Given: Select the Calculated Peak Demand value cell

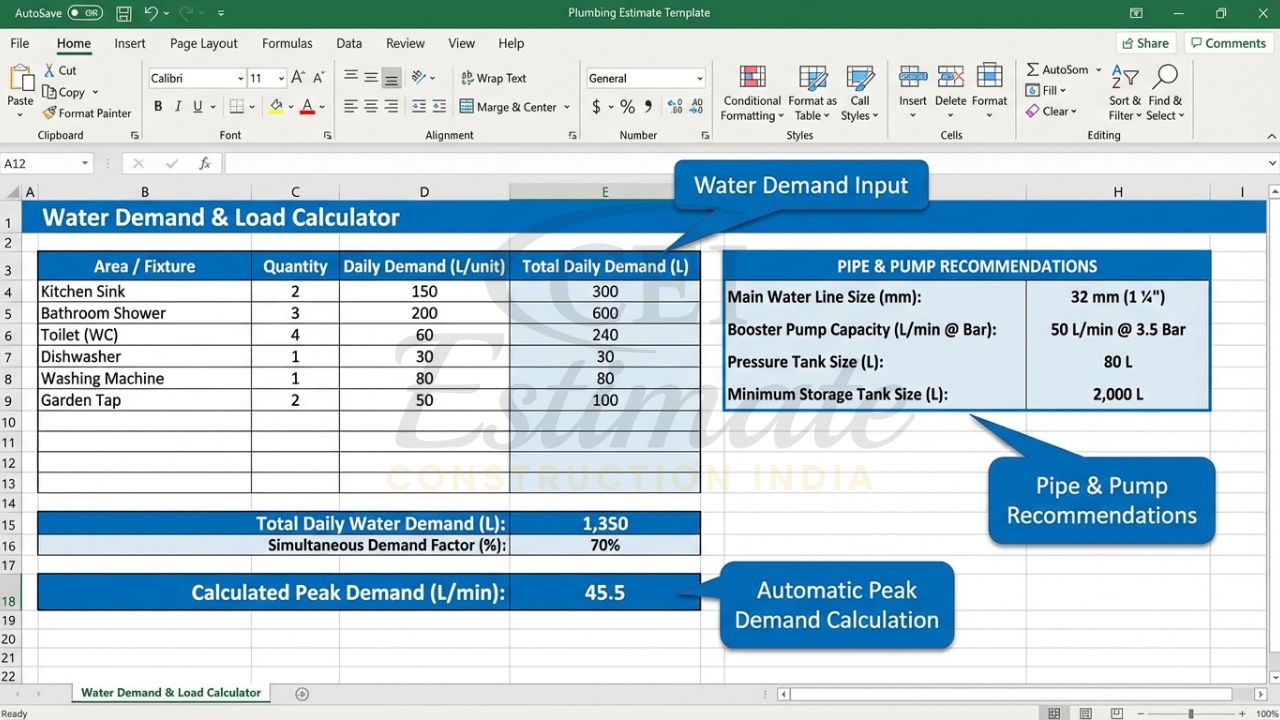Looking at the screenshot, I should 604,592.
